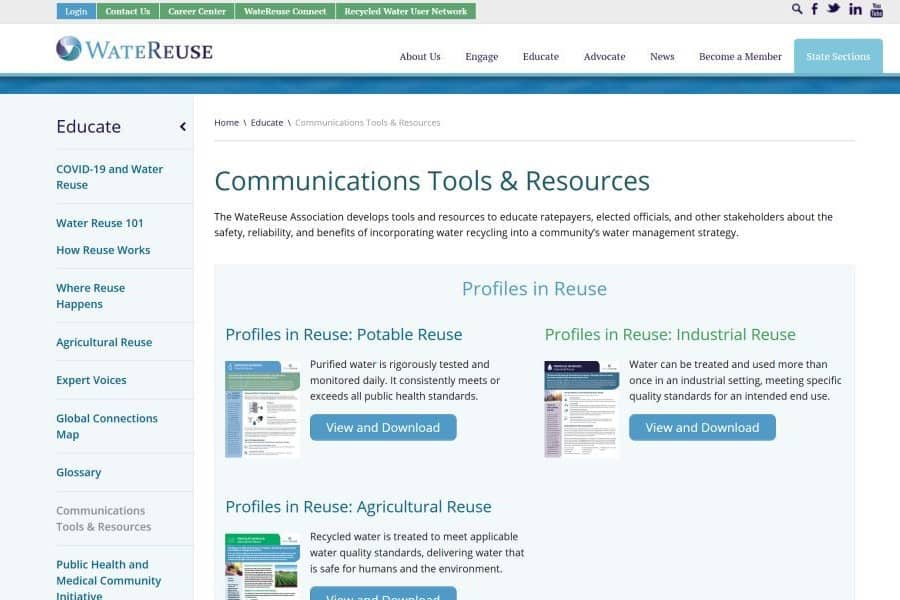Go to Water Reuse 101 in sidebar
This screenshot has width=900, height=600.
click(100, 223)
